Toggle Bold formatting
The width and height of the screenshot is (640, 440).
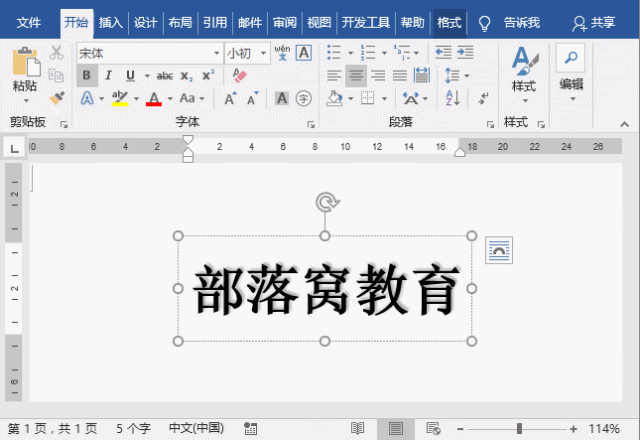tap(87, 76)
